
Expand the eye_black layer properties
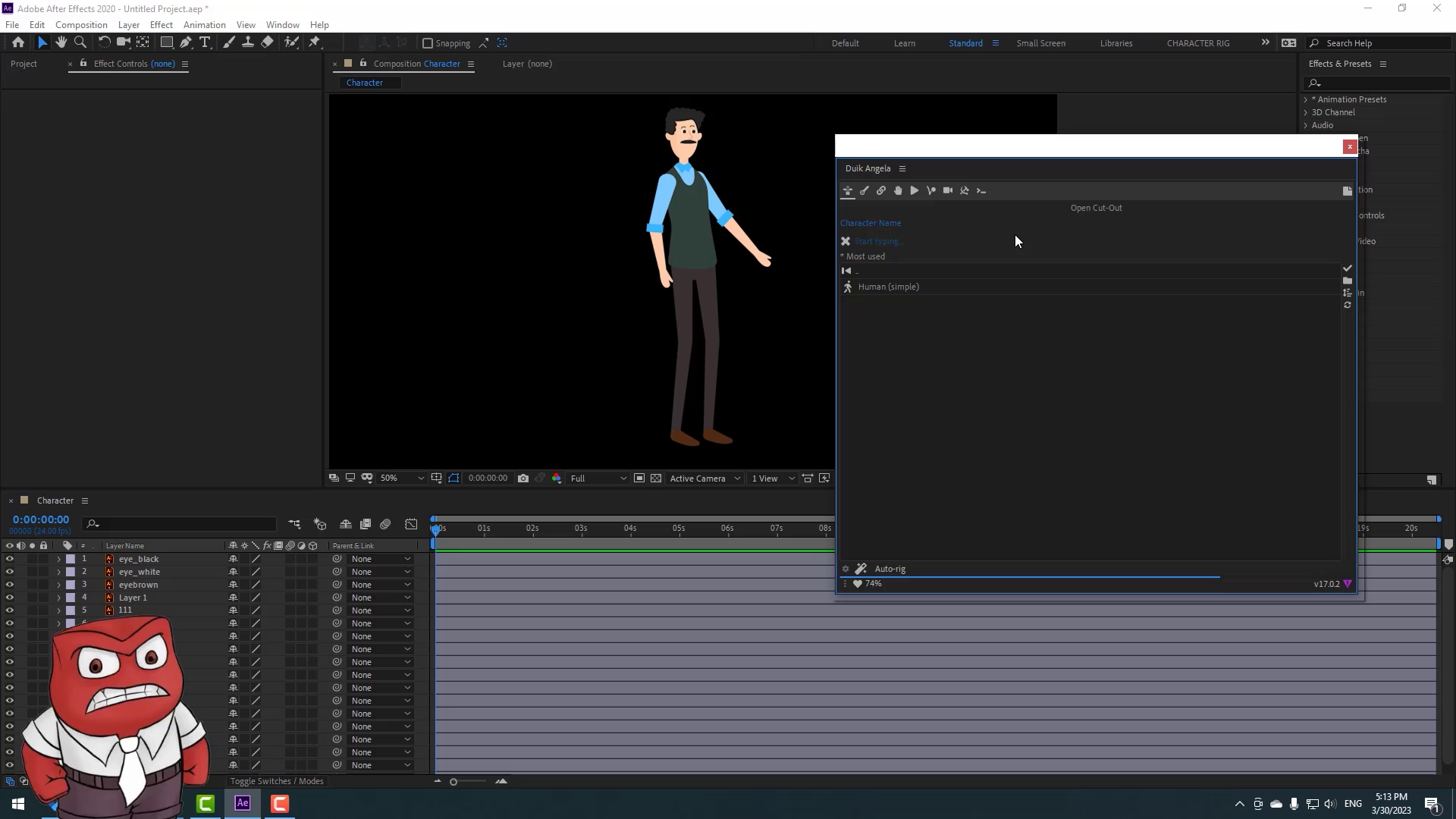(59, 559)
